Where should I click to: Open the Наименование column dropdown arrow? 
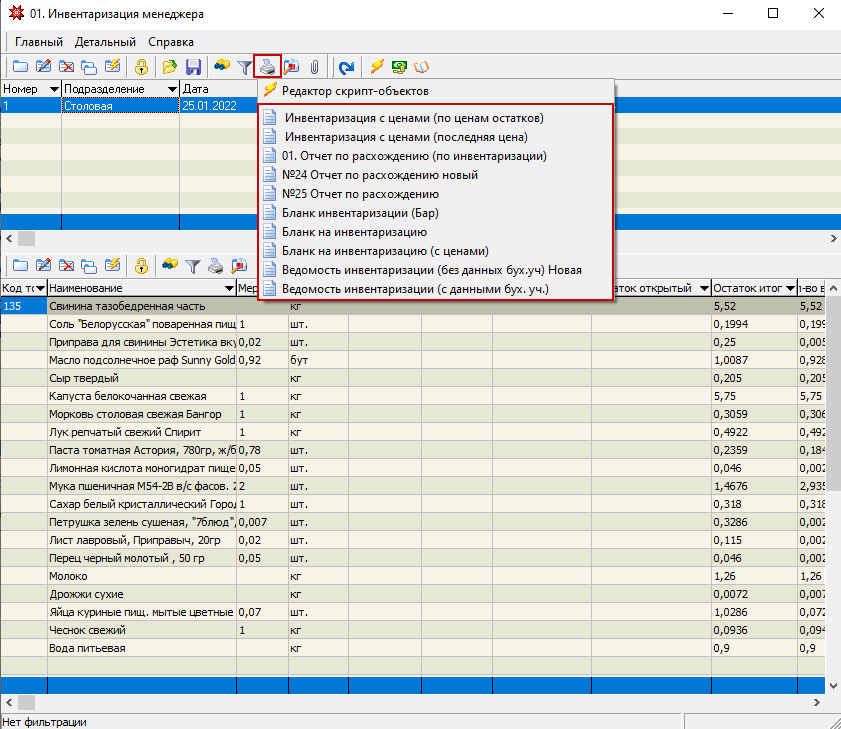229,289
